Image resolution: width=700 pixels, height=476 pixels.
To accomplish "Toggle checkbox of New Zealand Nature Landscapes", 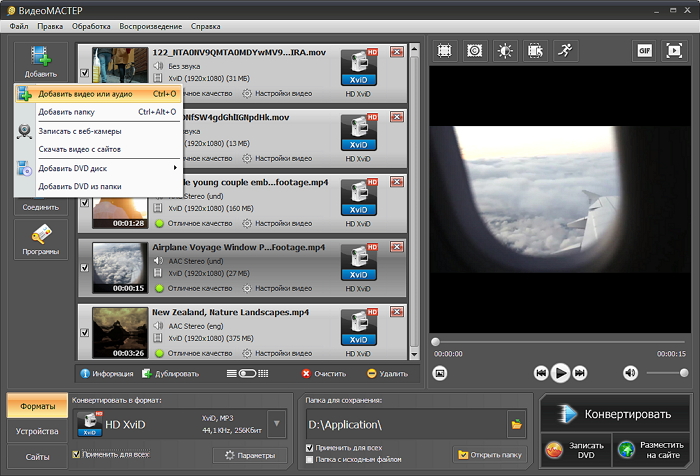I will [85, 333].
